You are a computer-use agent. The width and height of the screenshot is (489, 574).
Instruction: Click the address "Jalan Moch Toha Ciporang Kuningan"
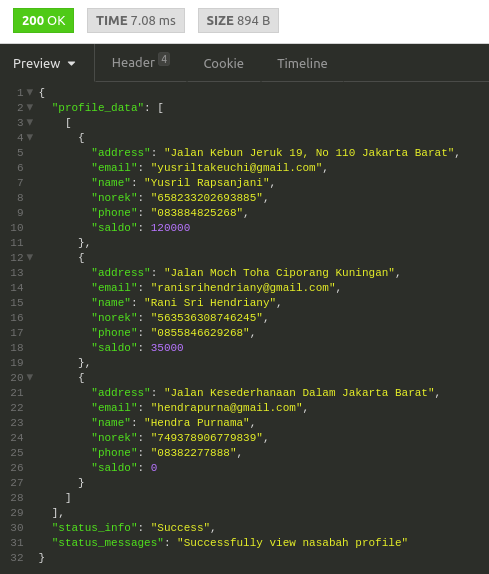(x=279, y=273)
